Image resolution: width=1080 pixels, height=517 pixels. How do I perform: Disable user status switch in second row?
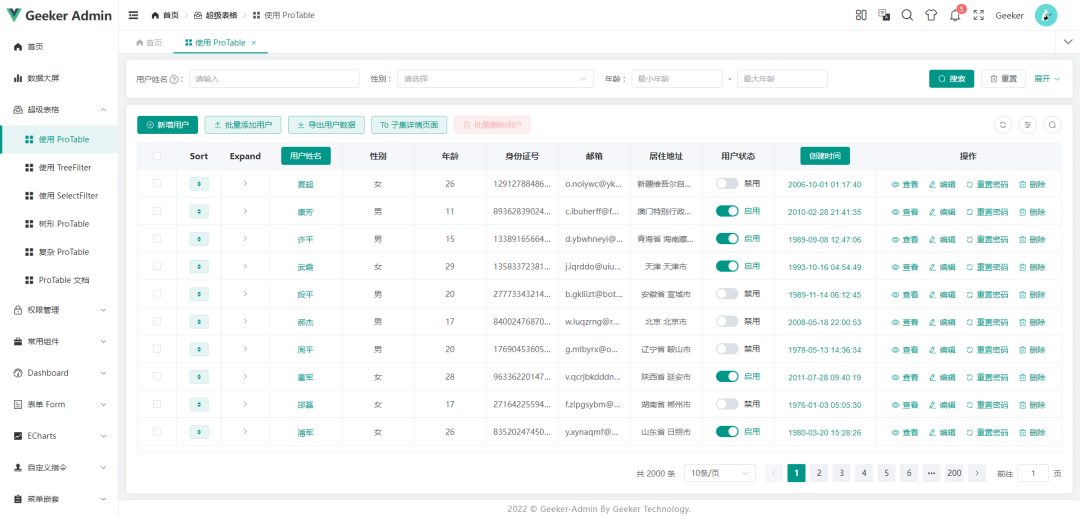click(x=727, y=211)
